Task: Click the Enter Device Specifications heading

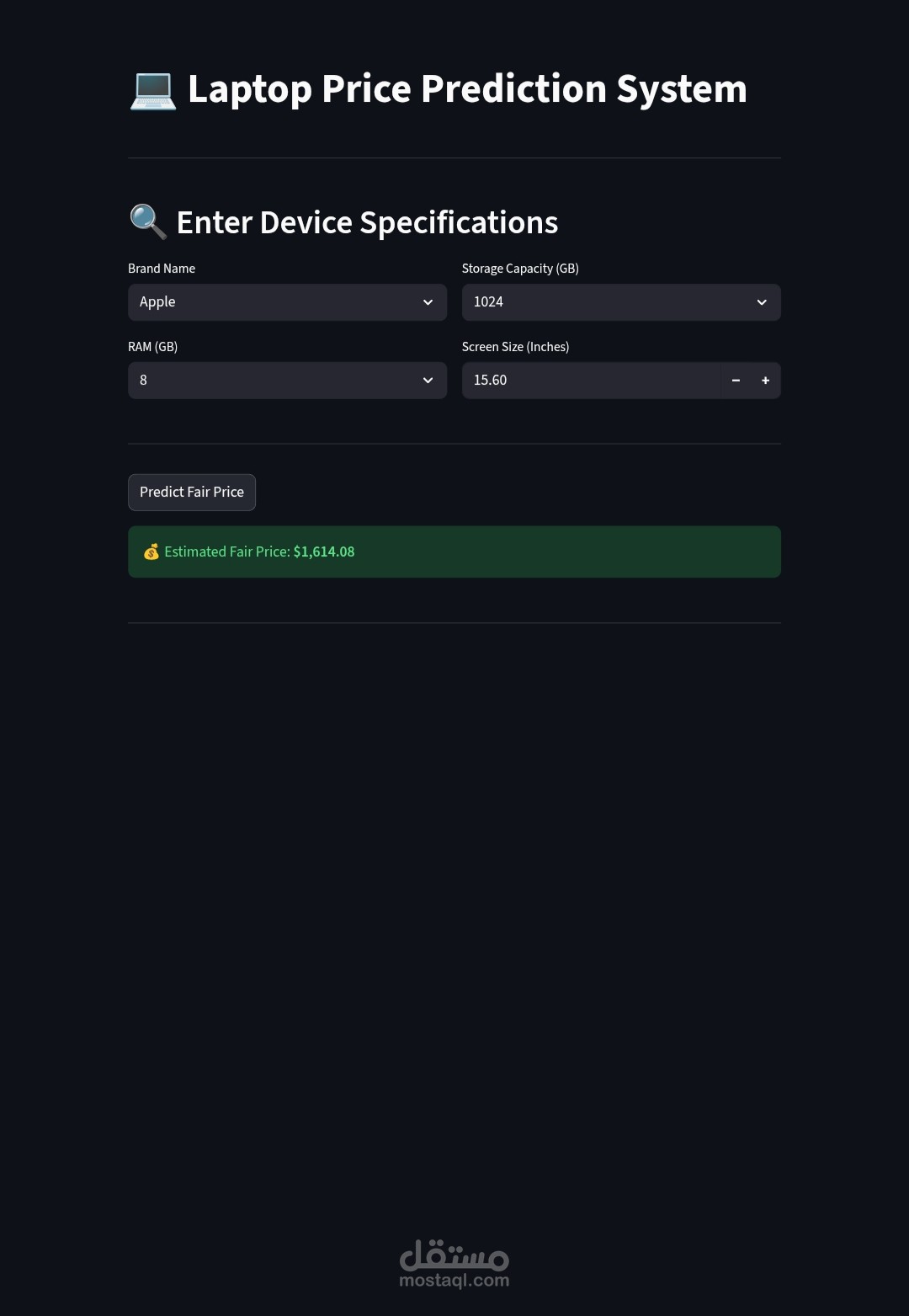Action: pyautogui.click(x=367, y=222)
